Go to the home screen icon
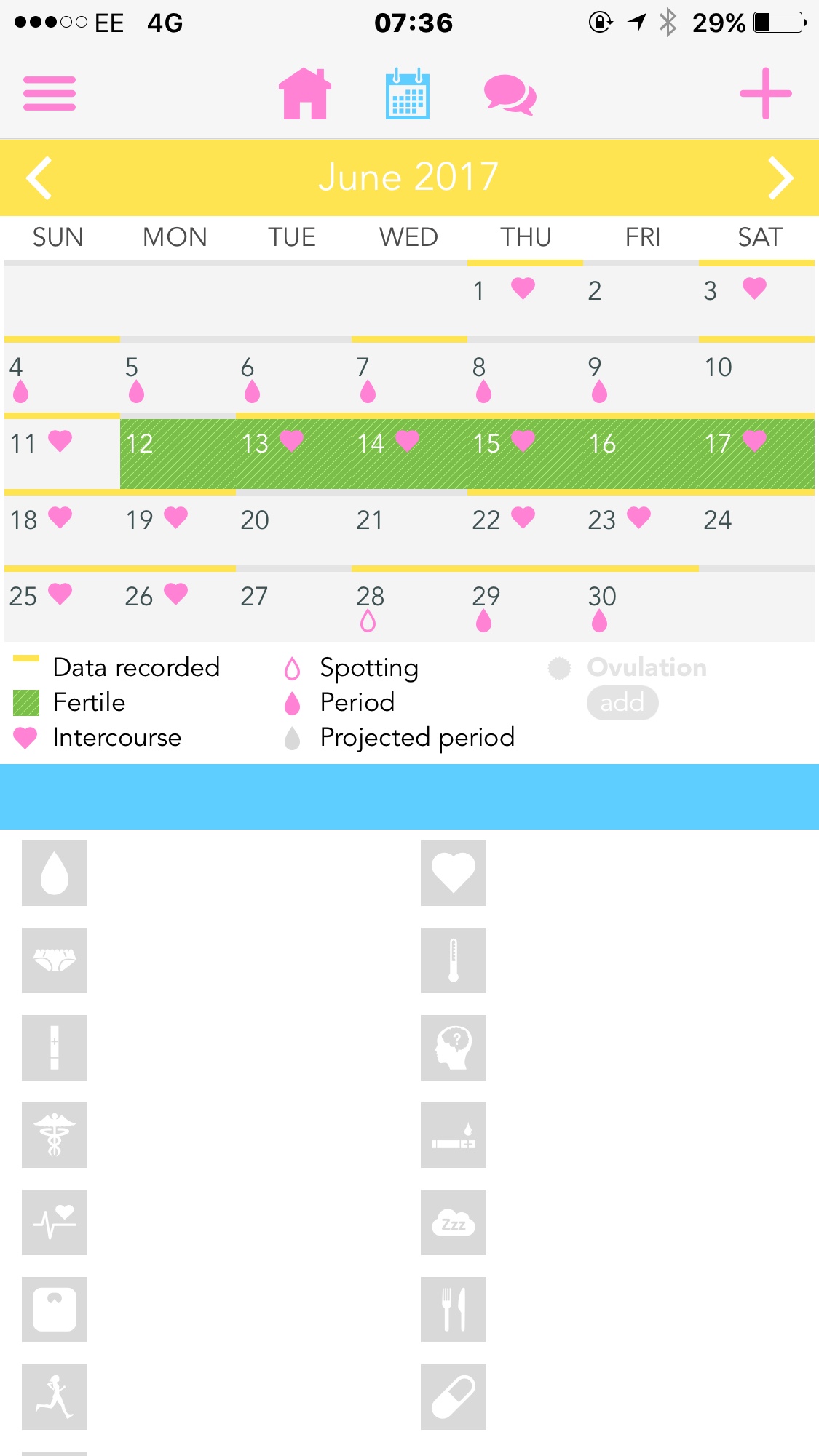 [x=305, y=93]
